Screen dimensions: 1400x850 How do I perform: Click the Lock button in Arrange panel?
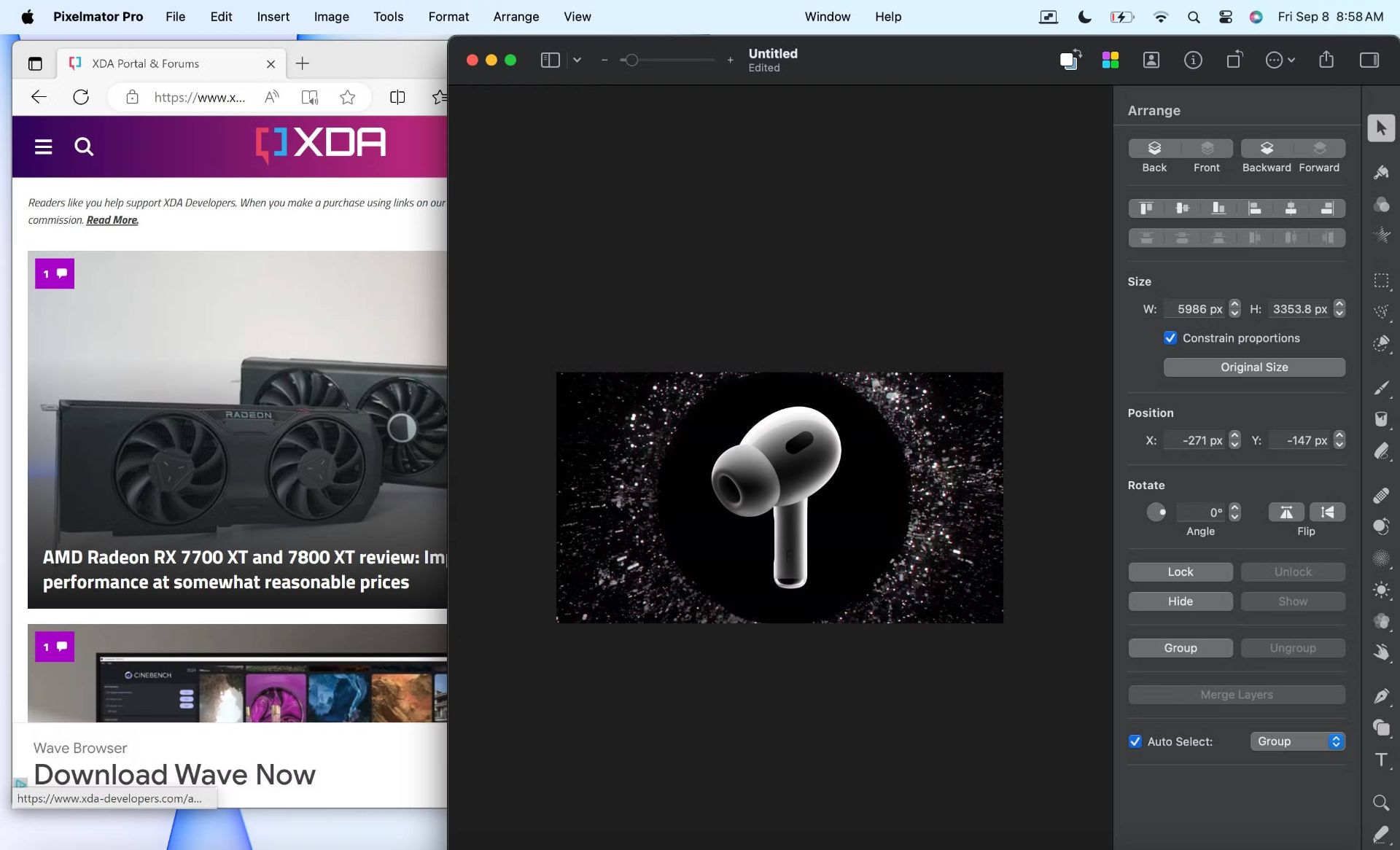1180,571
